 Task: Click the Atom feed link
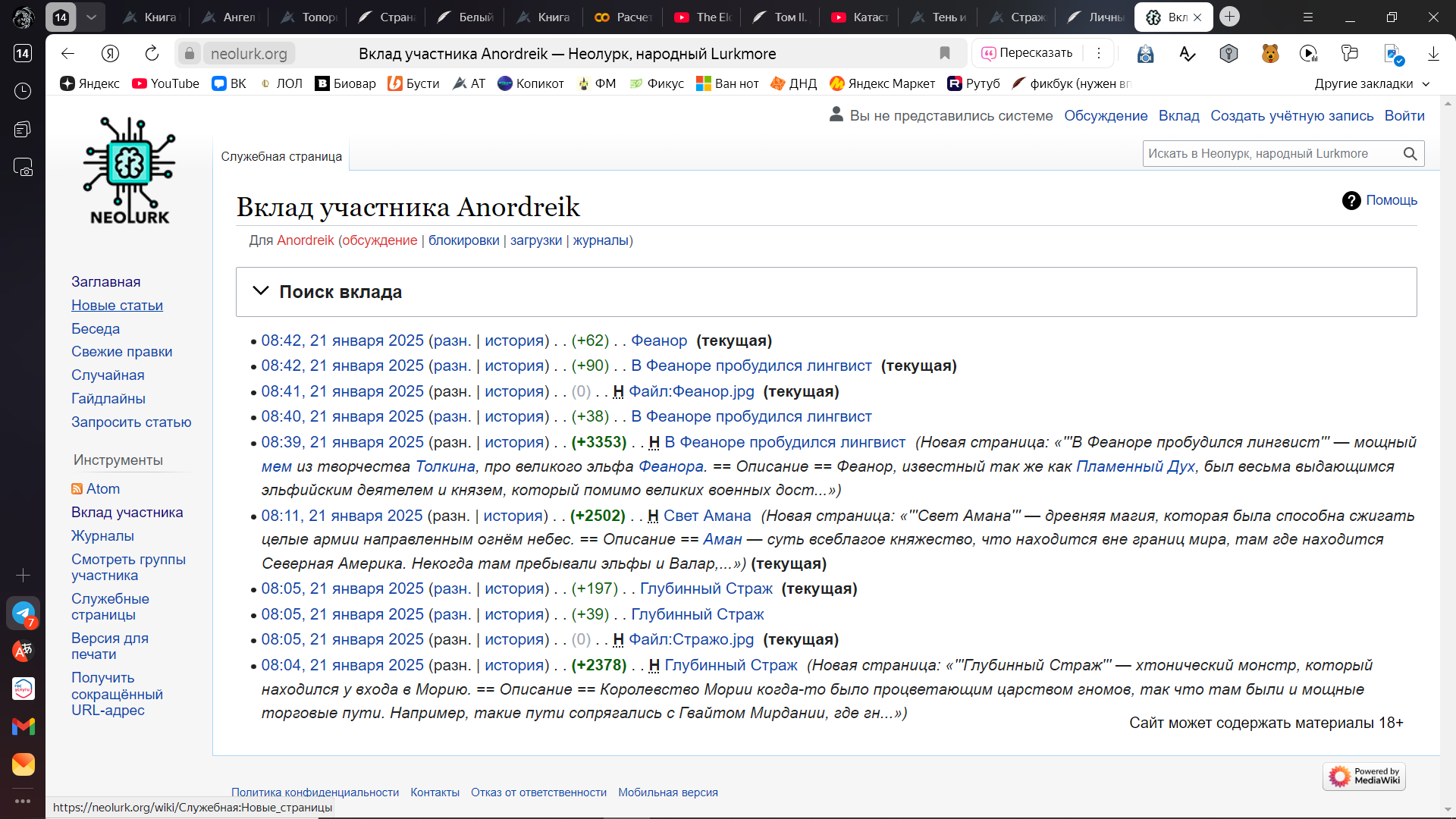(x=102, y=489)
